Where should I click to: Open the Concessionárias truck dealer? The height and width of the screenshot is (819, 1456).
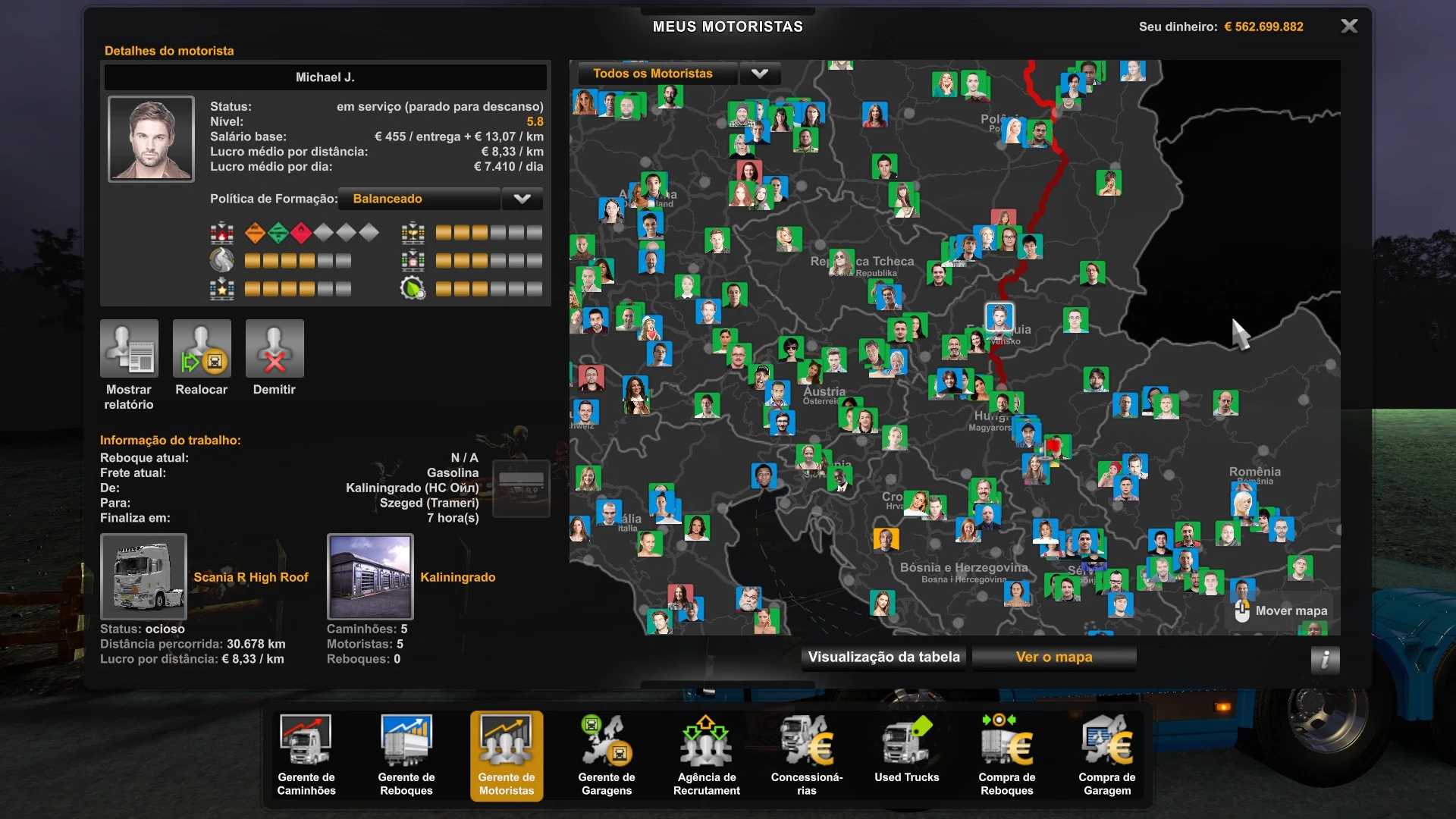click(x=806, y=755)
